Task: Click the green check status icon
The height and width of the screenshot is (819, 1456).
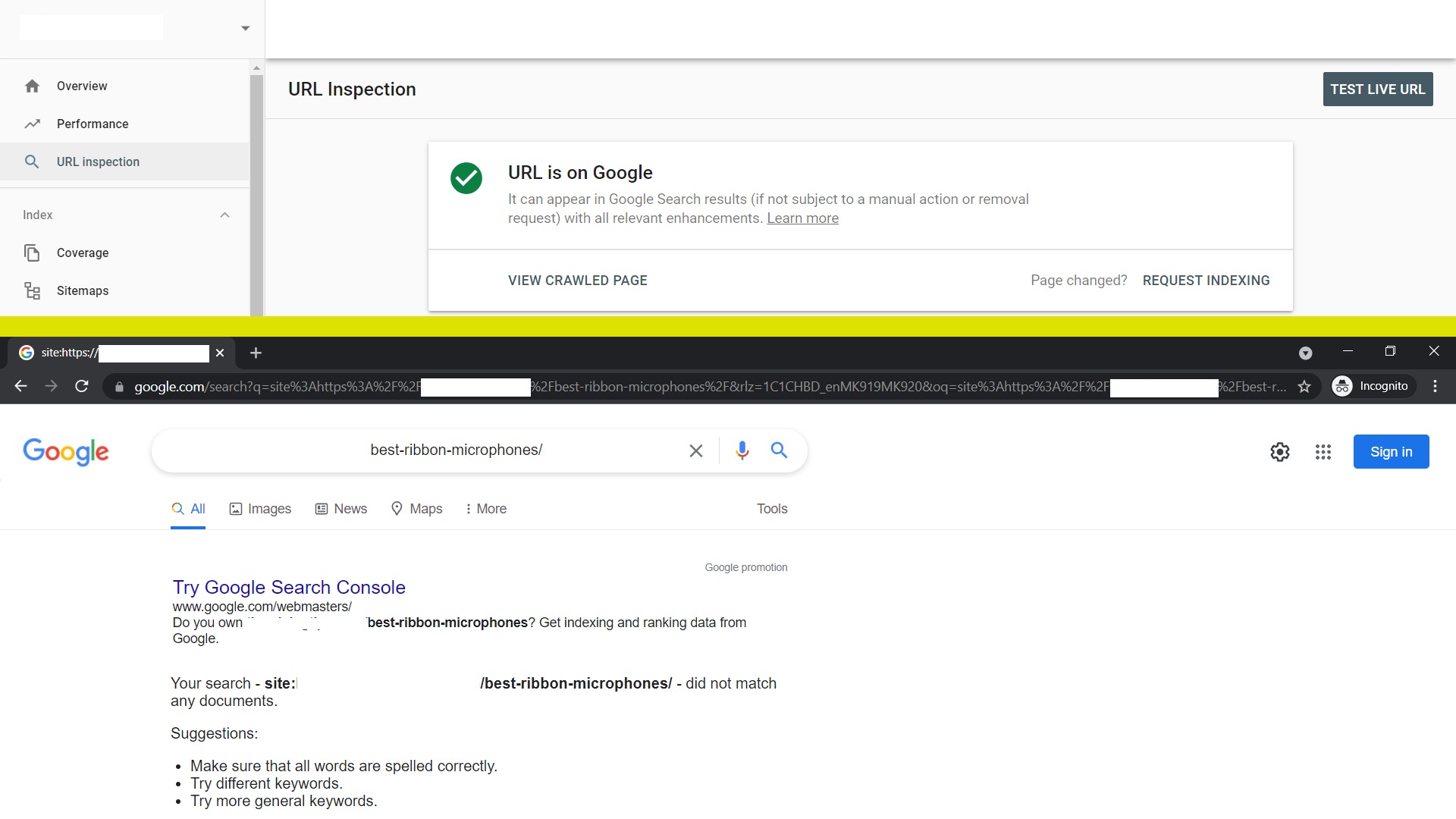Action: (466, 178)
